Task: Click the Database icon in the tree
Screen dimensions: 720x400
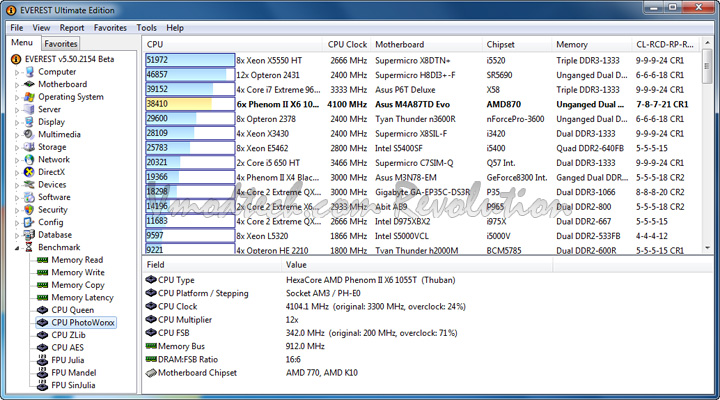Action: [29, 235]
